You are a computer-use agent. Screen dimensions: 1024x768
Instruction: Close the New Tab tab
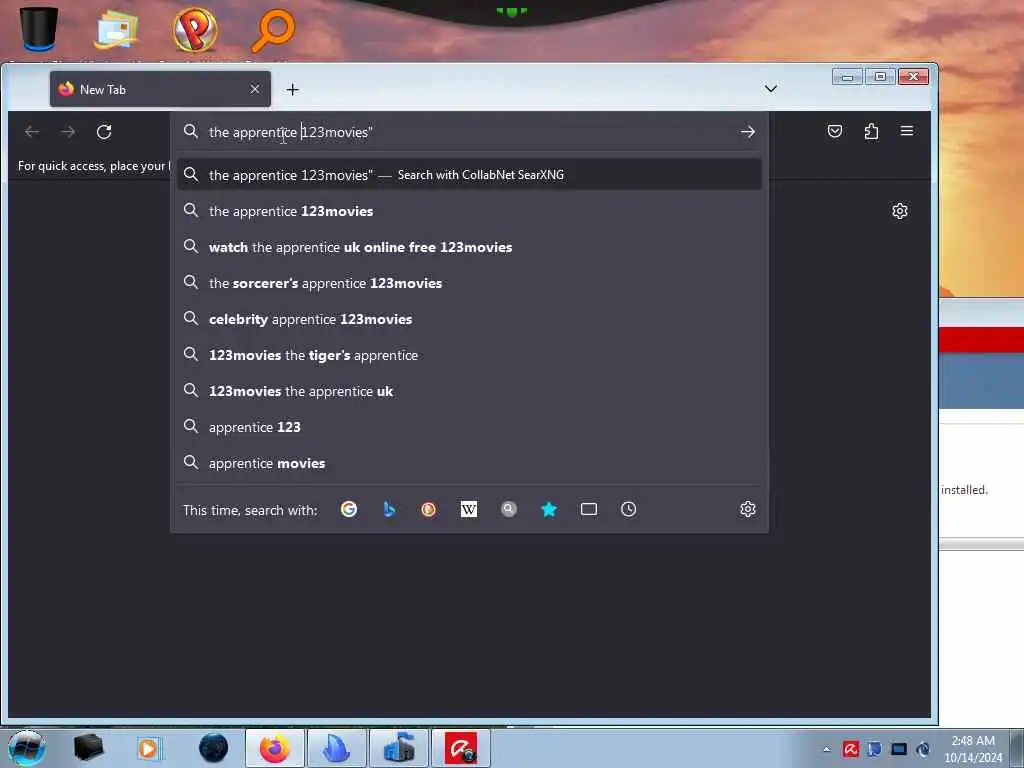pos(255,89)
